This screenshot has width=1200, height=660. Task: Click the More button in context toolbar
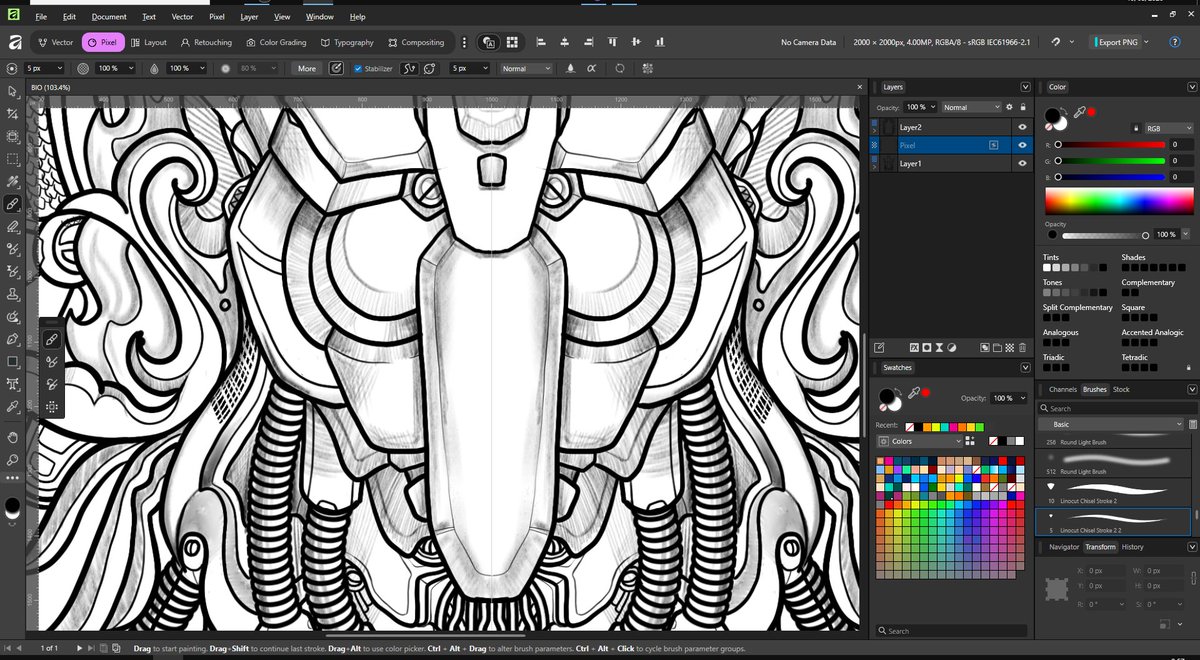pyautogui.click(x=307, y=68)
